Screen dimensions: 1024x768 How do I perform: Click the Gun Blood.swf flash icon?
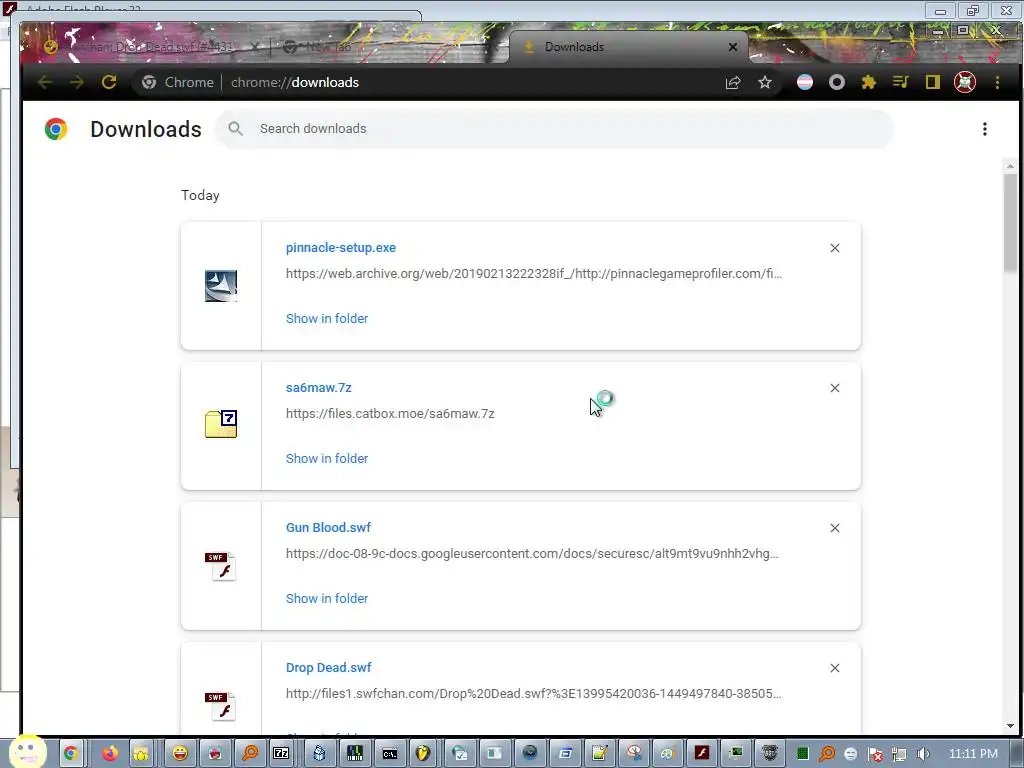pyautogui.click(x=221, y=566)
